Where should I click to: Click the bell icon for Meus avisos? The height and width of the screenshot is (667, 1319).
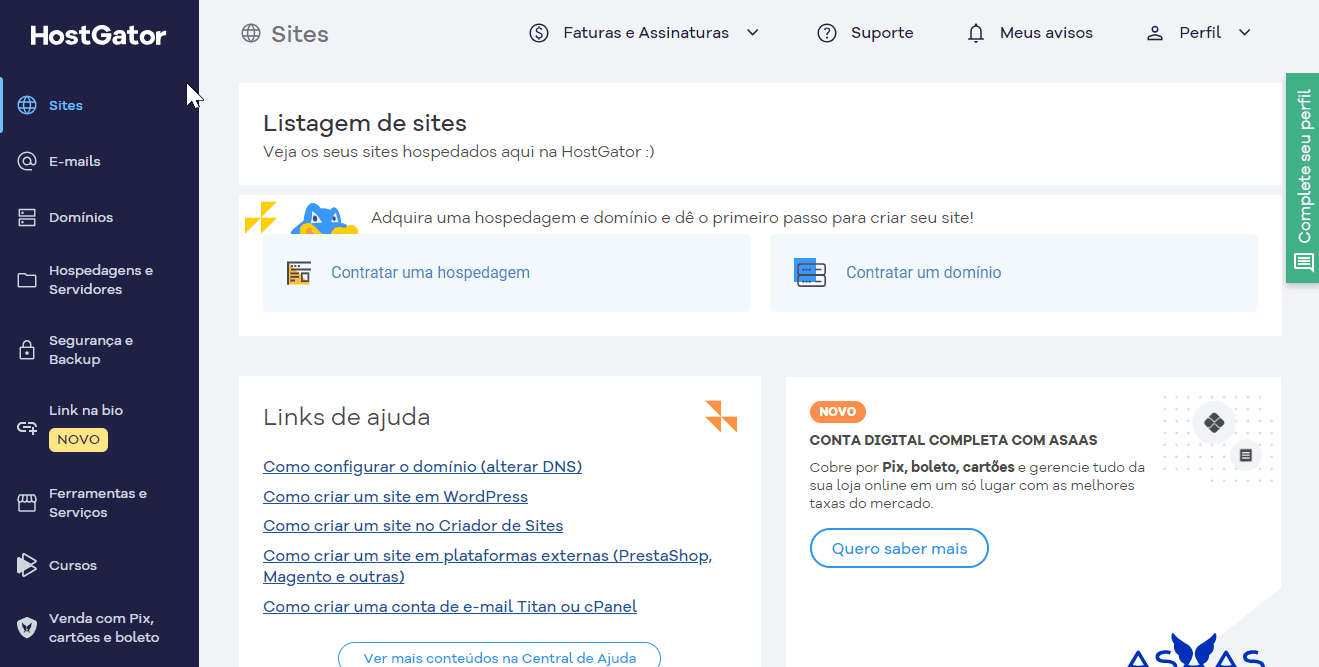click(x=976, y=33)
